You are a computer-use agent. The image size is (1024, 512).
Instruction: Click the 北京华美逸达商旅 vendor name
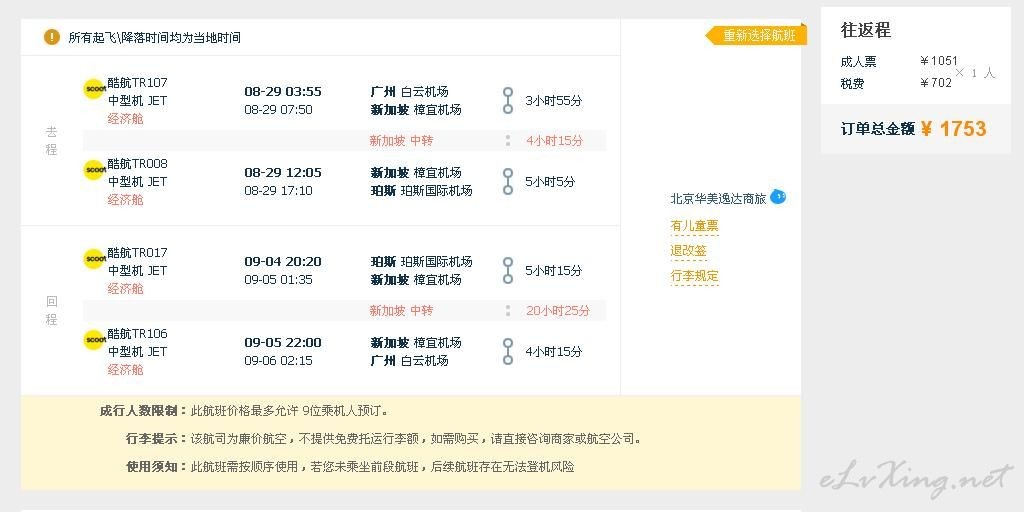click(x=718, y=199)
